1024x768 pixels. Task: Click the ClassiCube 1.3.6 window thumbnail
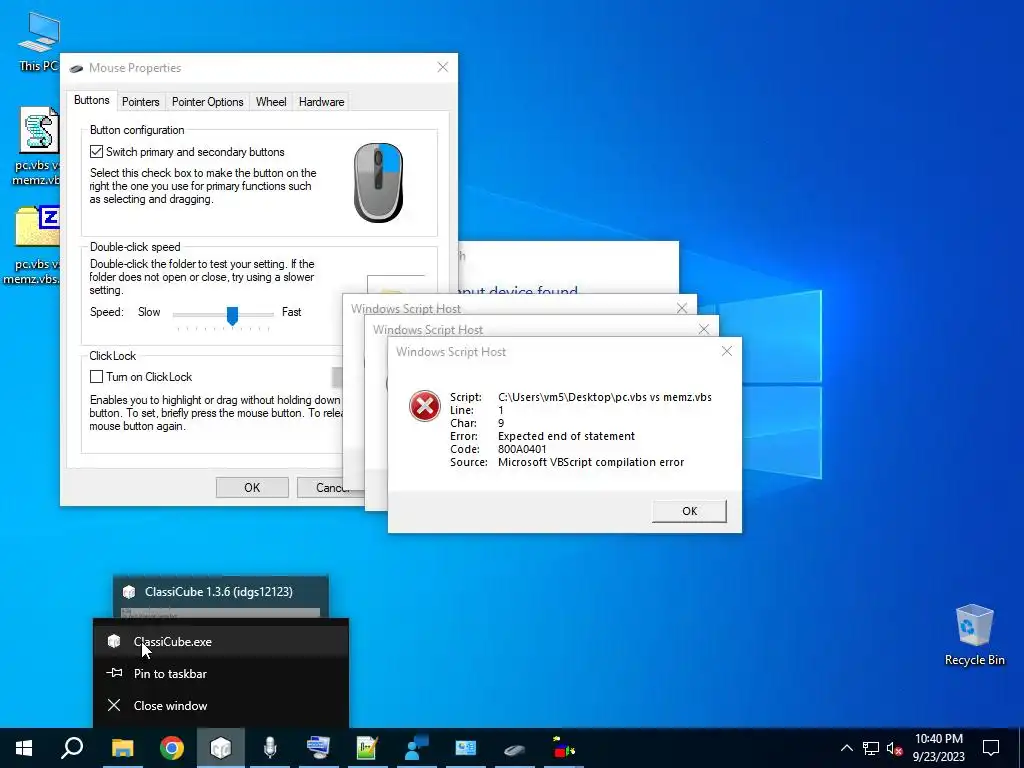coord(221,597)
